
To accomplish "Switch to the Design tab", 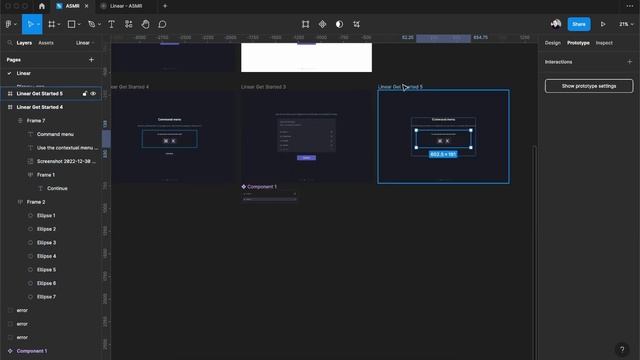I will (553, 43).
